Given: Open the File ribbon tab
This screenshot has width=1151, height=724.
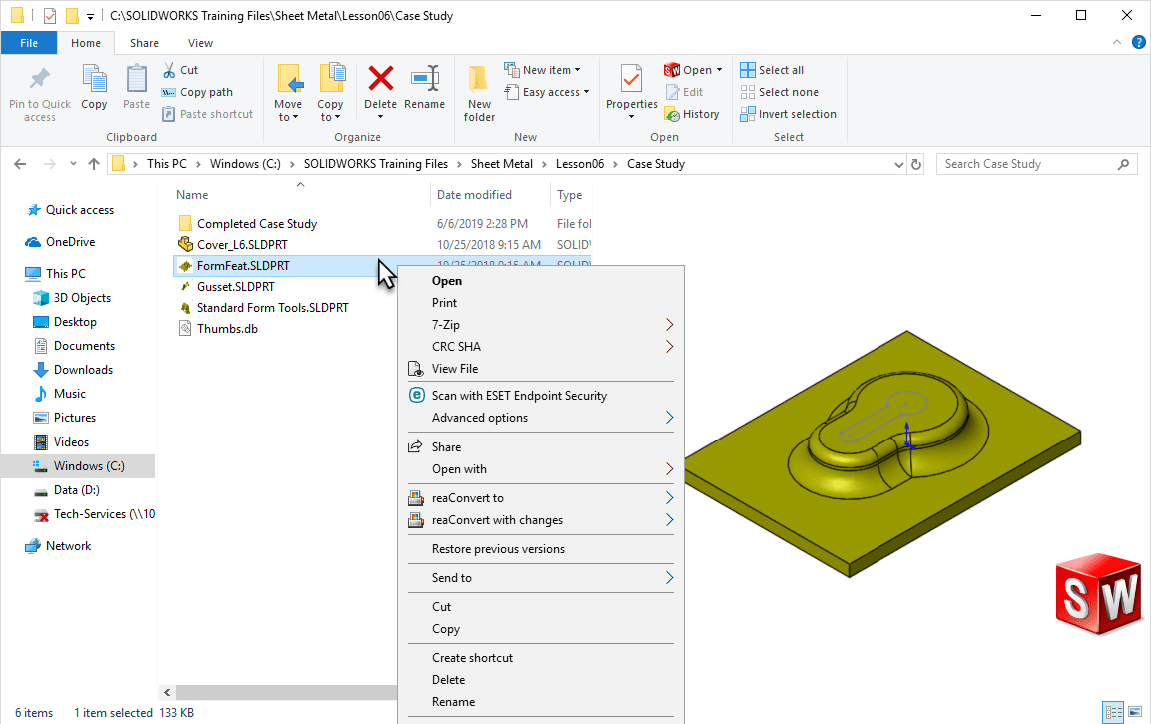Looking at the screenshot, I should click(29, 43).
